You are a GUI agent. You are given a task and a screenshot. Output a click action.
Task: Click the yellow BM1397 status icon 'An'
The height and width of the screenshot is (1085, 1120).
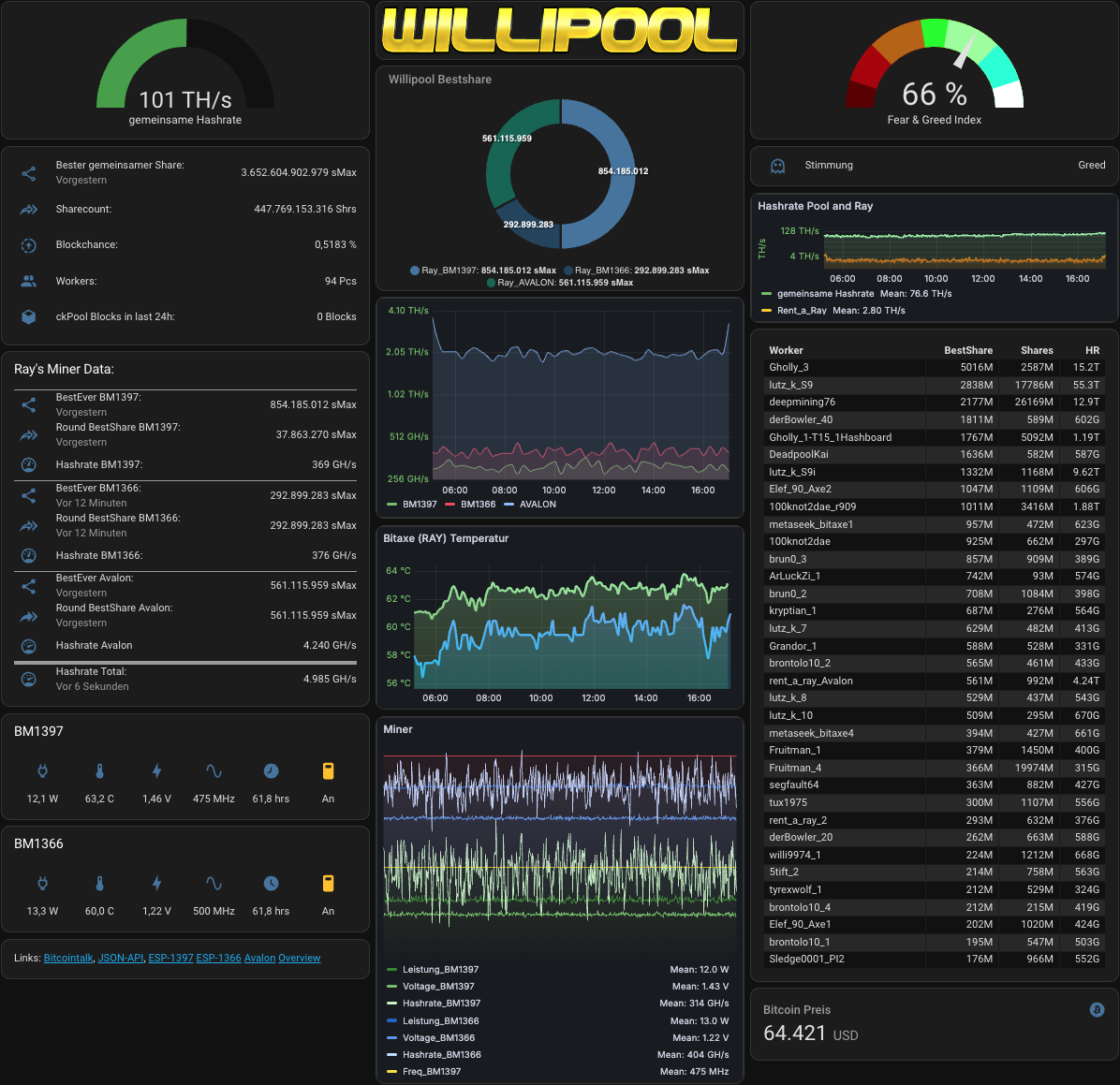tap(328, 771)
